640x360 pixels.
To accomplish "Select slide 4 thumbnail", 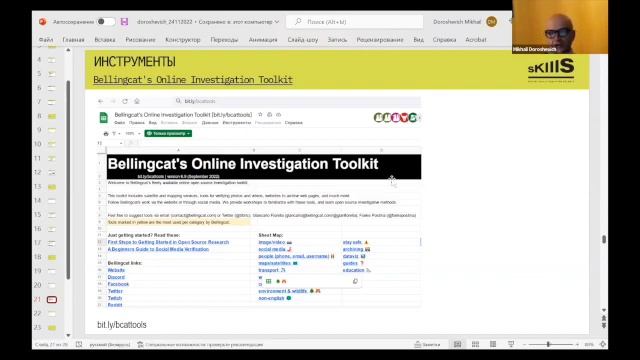I will [x=52, y=60].
